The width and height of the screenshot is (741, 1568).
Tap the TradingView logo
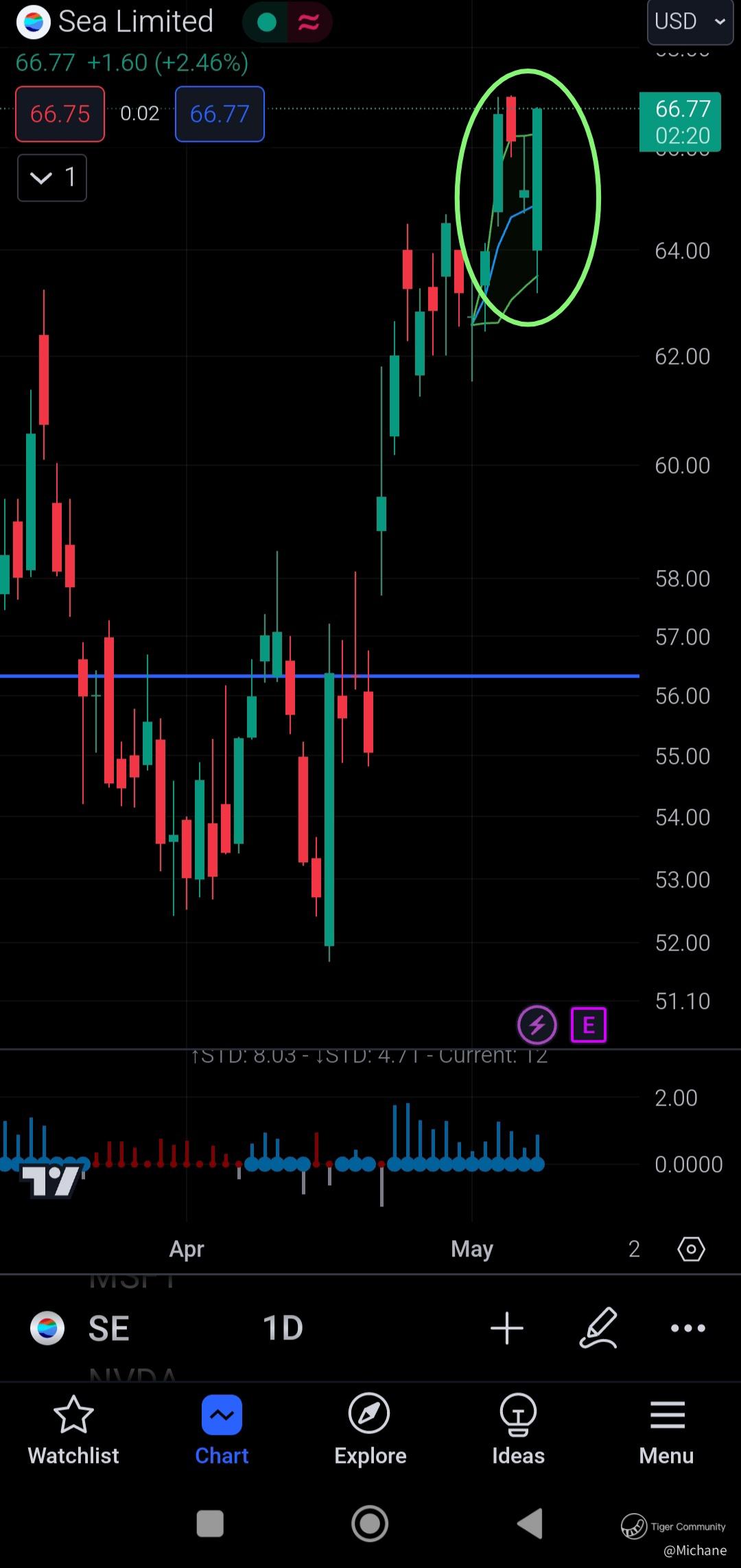(x=51, y=1180)
